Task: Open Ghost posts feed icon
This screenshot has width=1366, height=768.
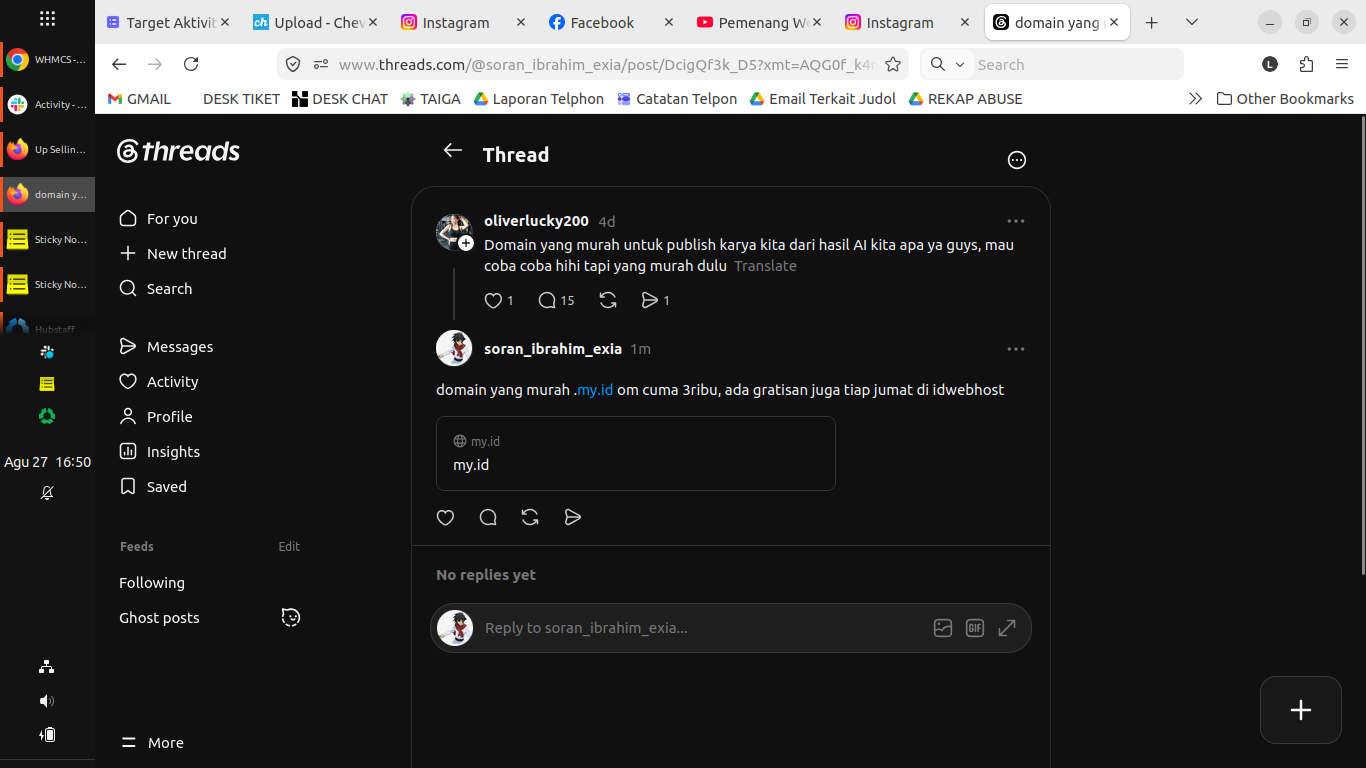Action: (291, 617)
